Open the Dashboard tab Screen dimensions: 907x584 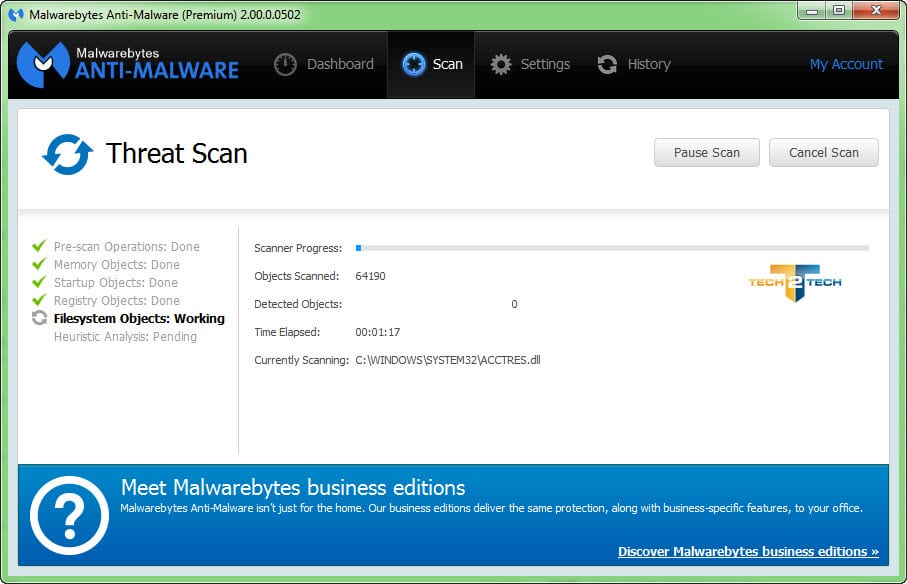[324, 64]
